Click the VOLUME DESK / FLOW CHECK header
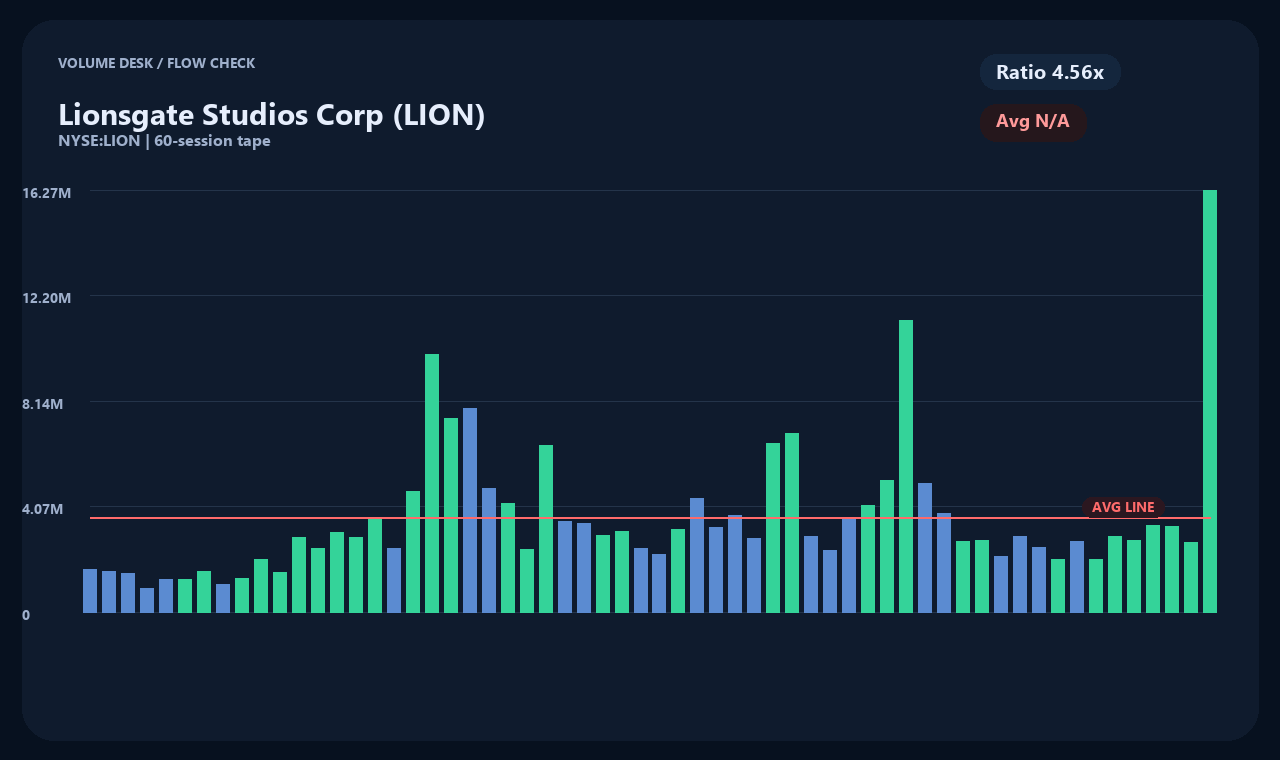The height and width of the screenshot is (760, 1280). (x=157, y=63)
